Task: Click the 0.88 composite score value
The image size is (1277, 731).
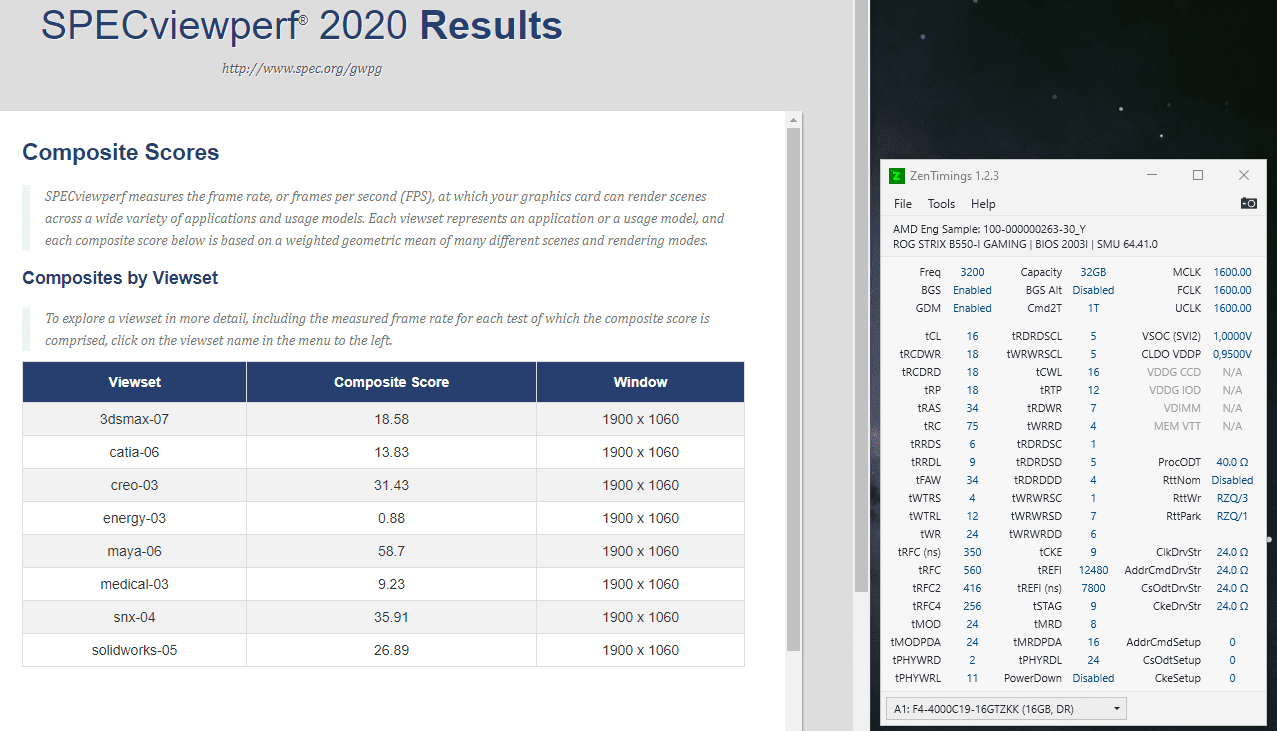Action: (x=391, y=518)
